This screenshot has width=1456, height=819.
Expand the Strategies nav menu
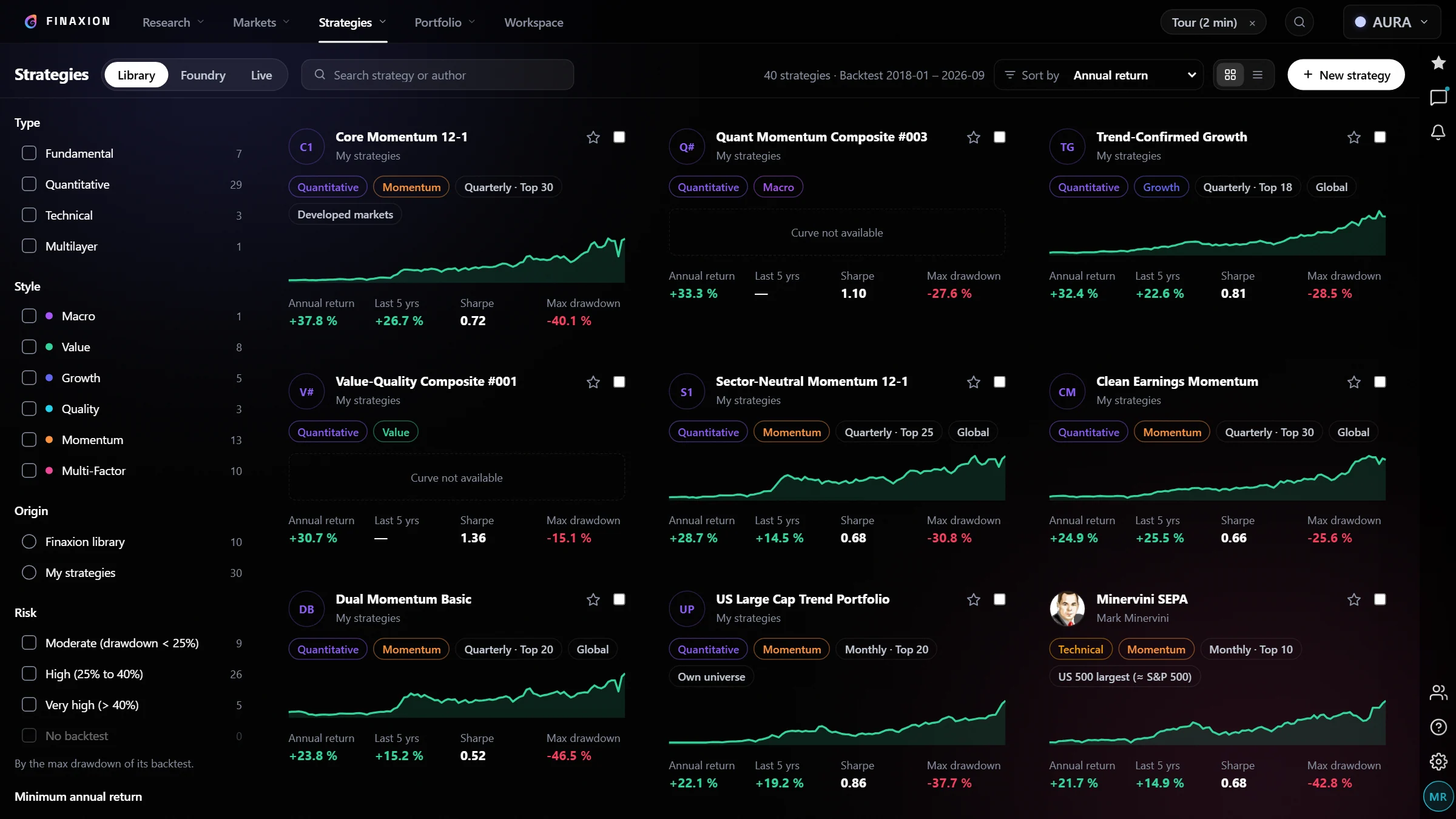pos(352,22)
